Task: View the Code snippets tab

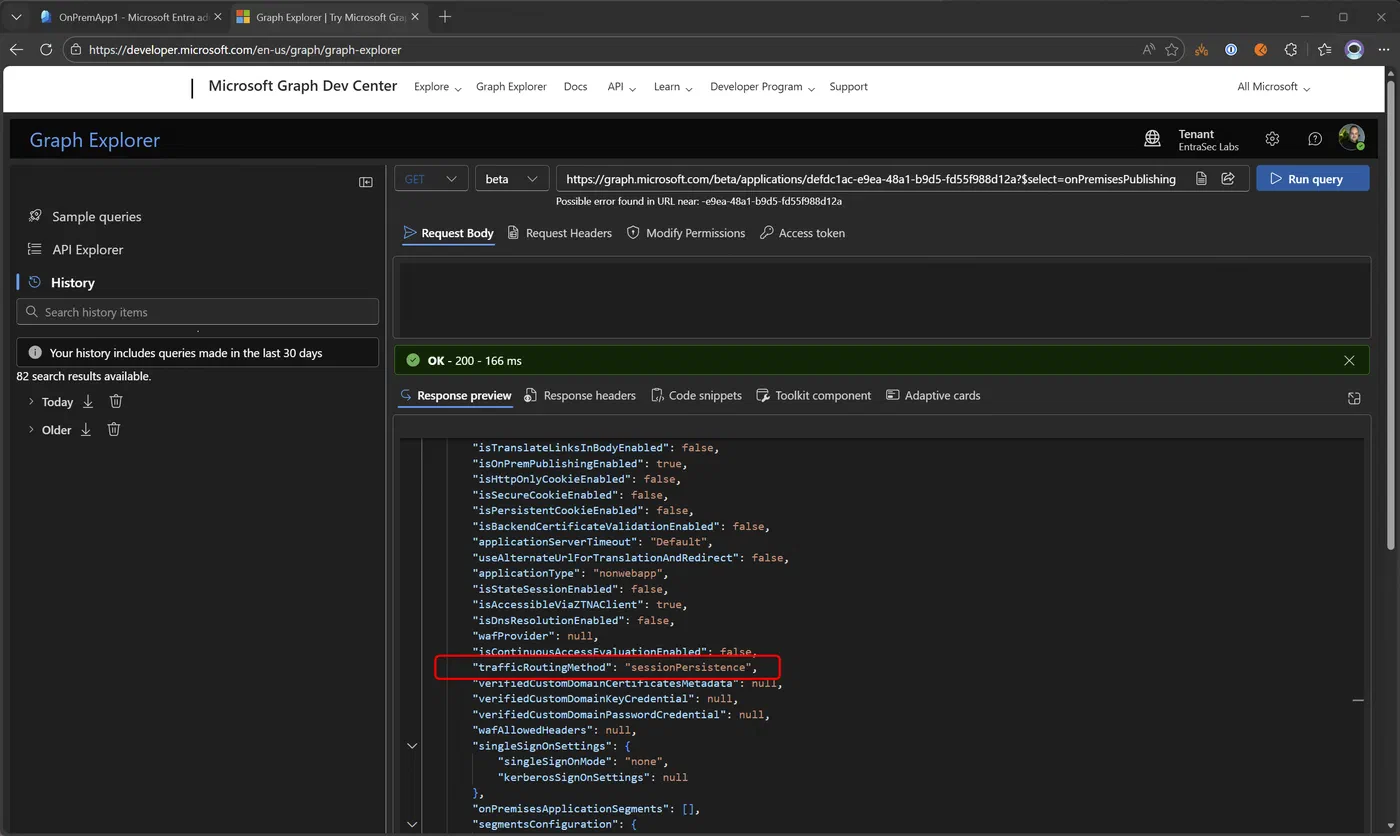Action: 696,396
